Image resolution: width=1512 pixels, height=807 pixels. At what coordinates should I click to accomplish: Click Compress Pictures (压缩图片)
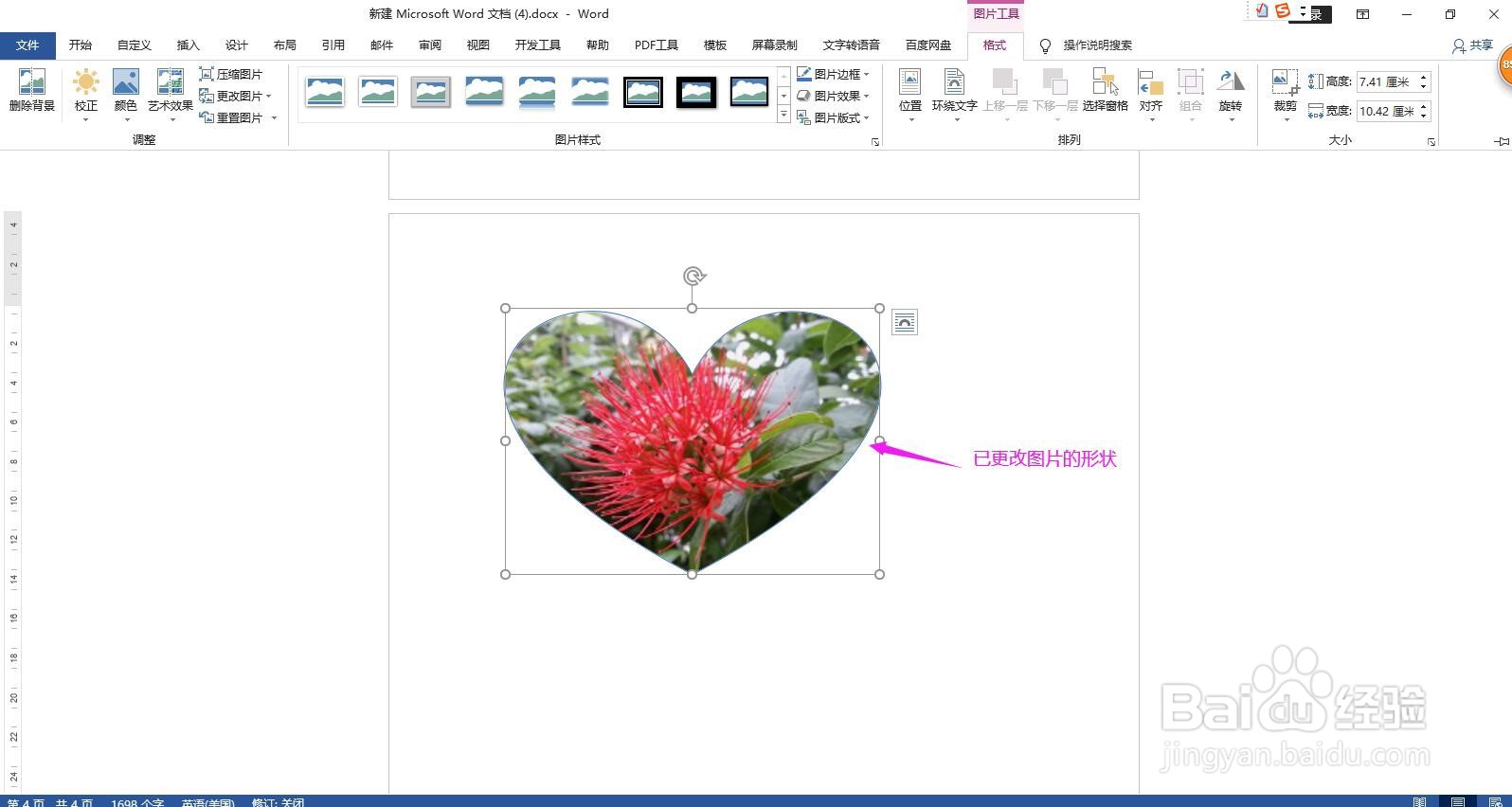point(230,74)
